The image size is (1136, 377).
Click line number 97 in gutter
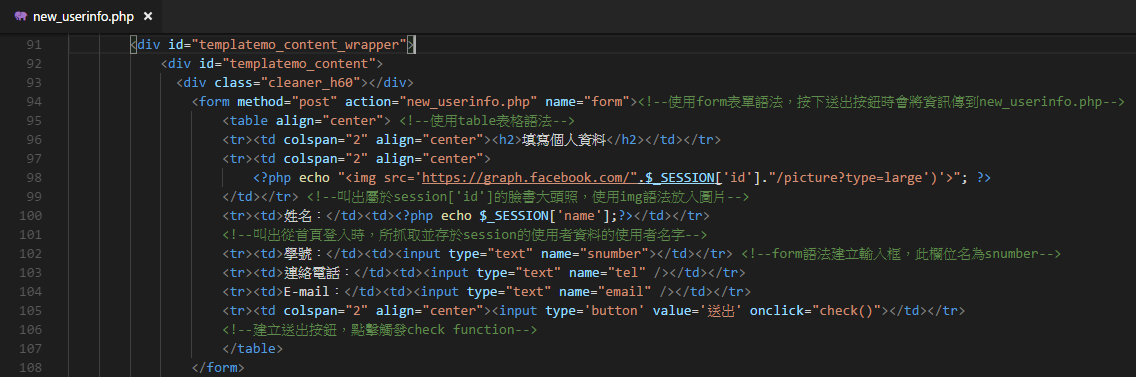33,158
